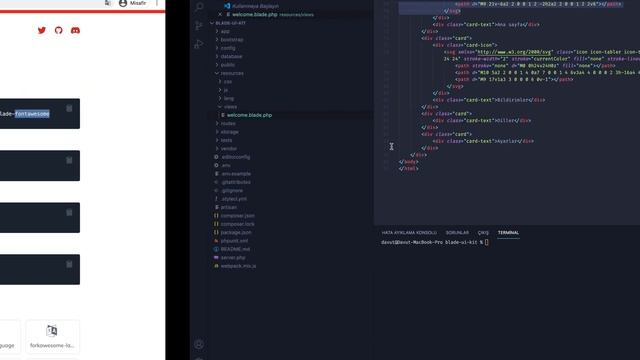Select the highlighted fontawesome text

click(32, 113)
